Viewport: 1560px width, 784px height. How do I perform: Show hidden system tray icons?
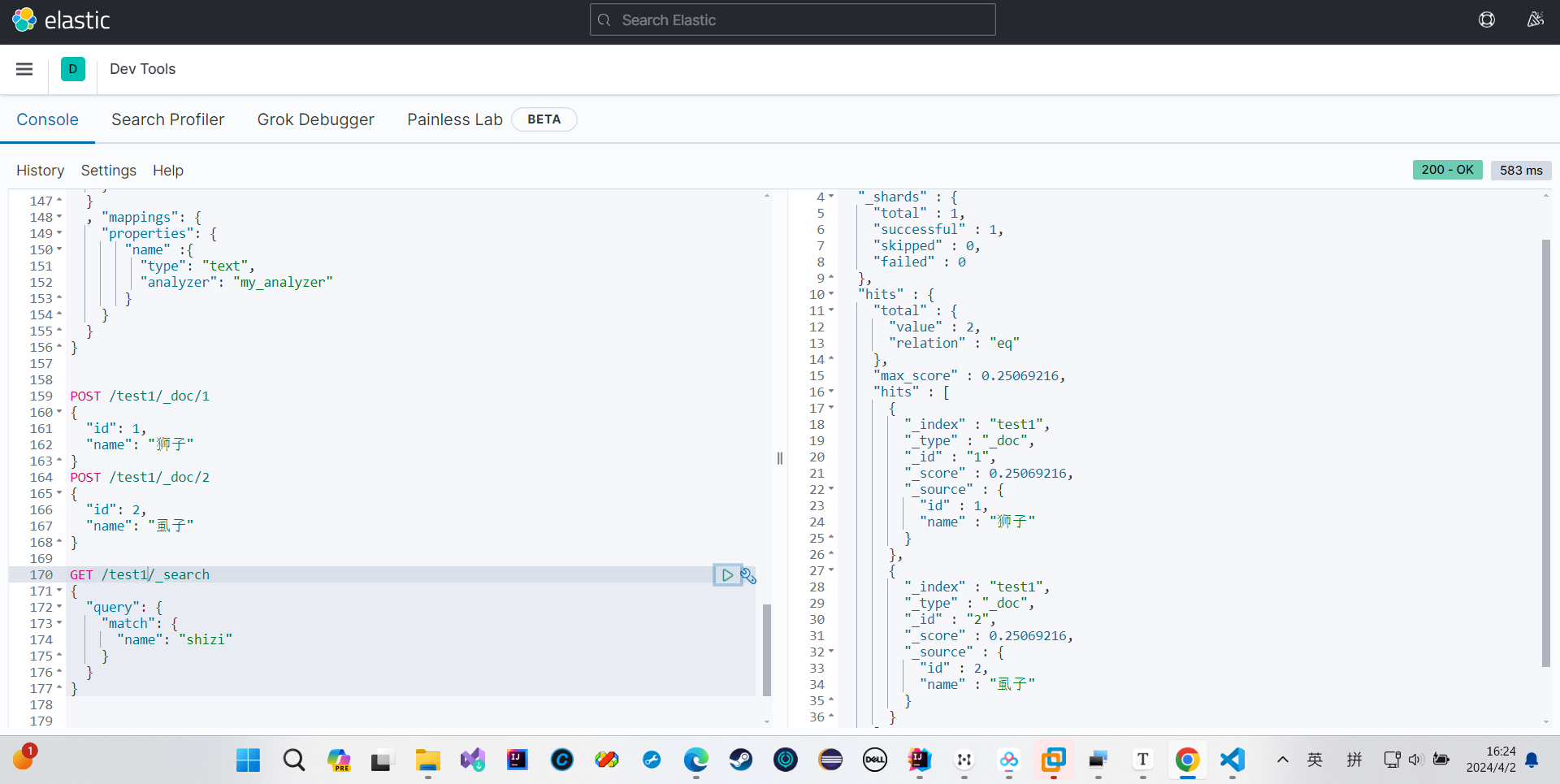point(1282,760)
